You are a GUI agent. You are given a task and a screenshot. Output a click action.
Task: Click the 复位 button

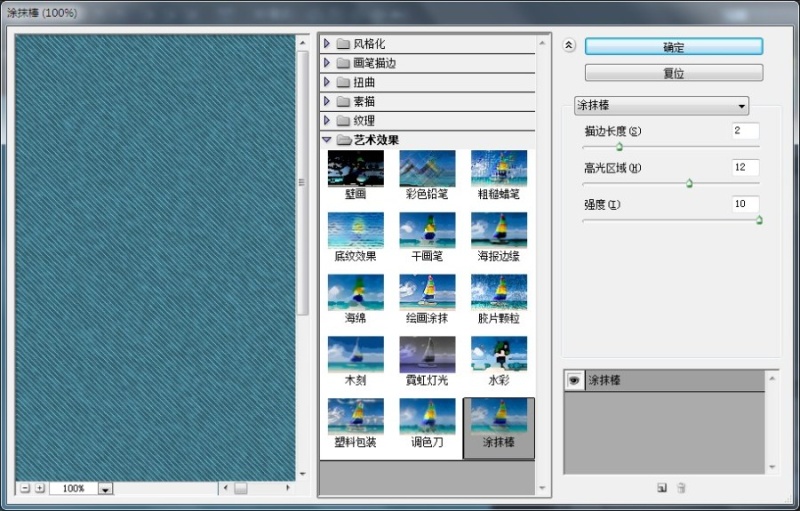[x=673, y=73]
